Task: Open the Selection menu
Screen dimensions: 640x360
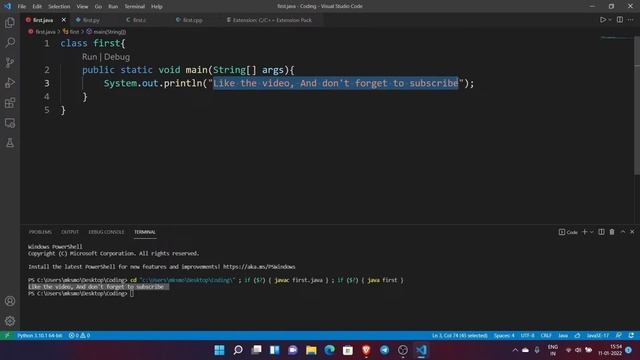Action: [59, 6]
